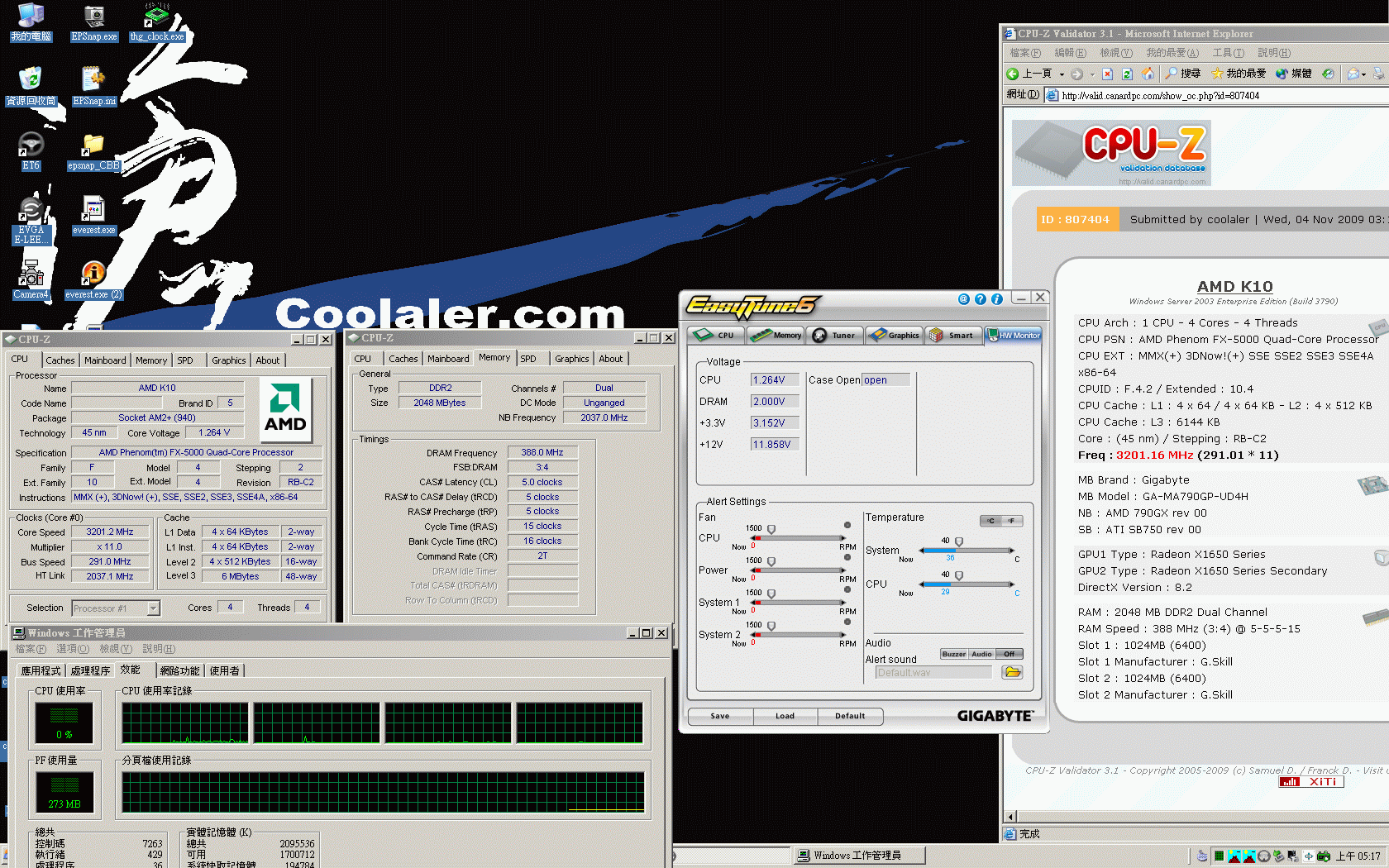Click the Default button in EasyTune6
The height and width of the screenshot is (868, 1389).
tap(850, 716)
